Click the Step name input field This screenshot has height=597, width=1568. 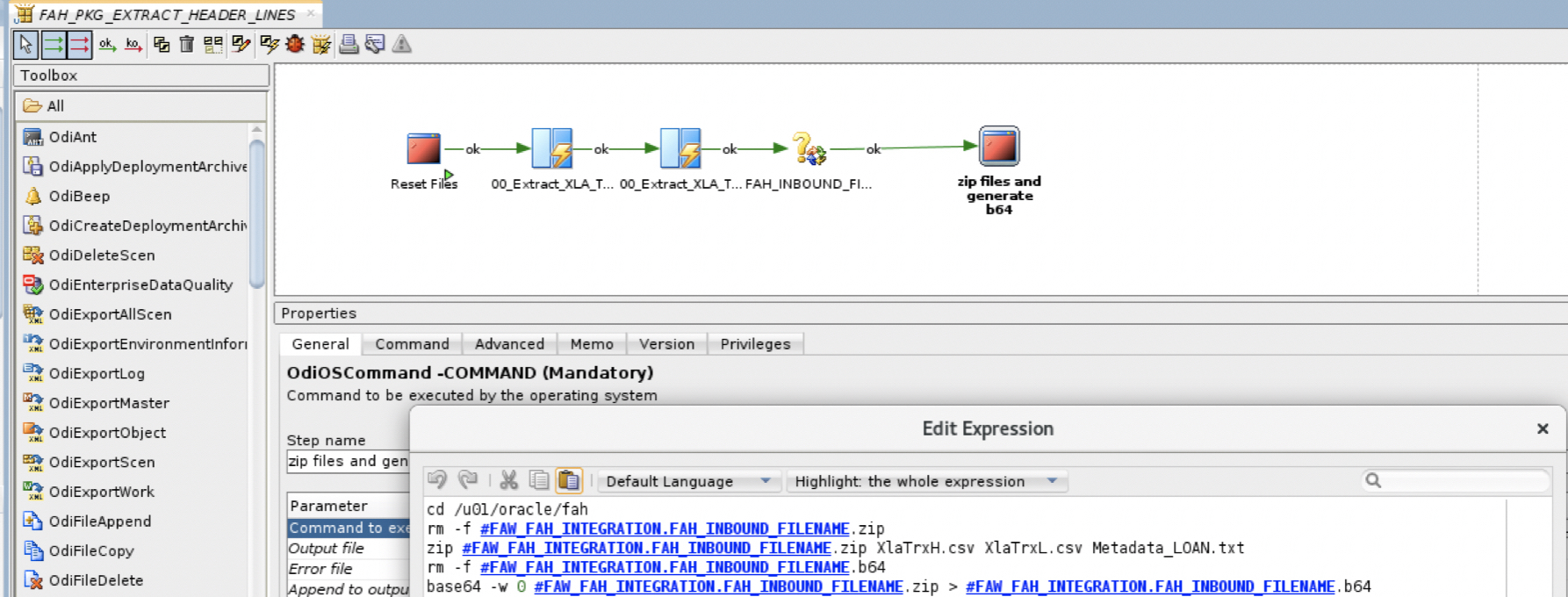tap(348, 462)
